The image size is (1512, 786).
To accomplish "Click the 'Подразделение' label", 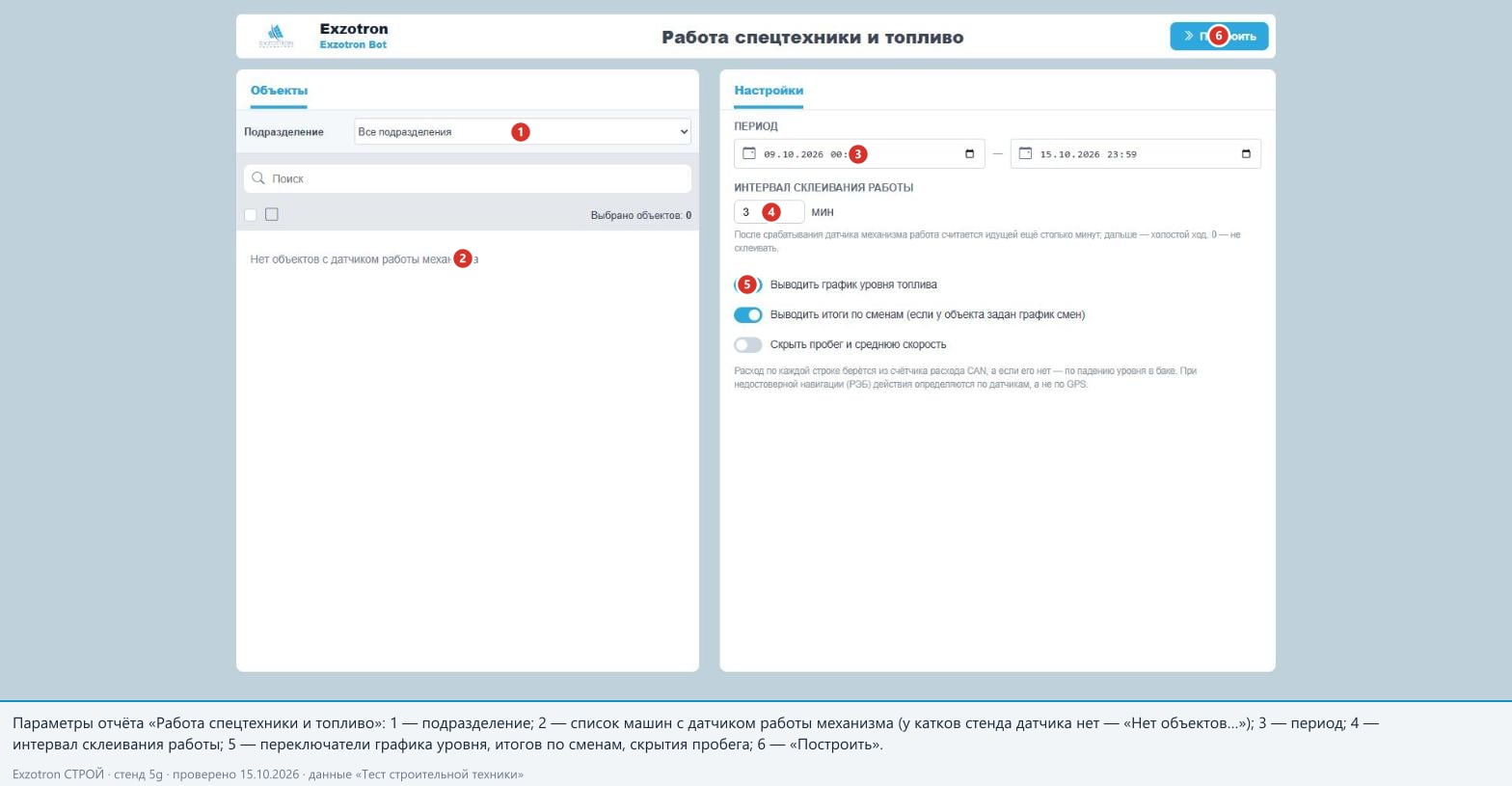I will pos(283,132).
